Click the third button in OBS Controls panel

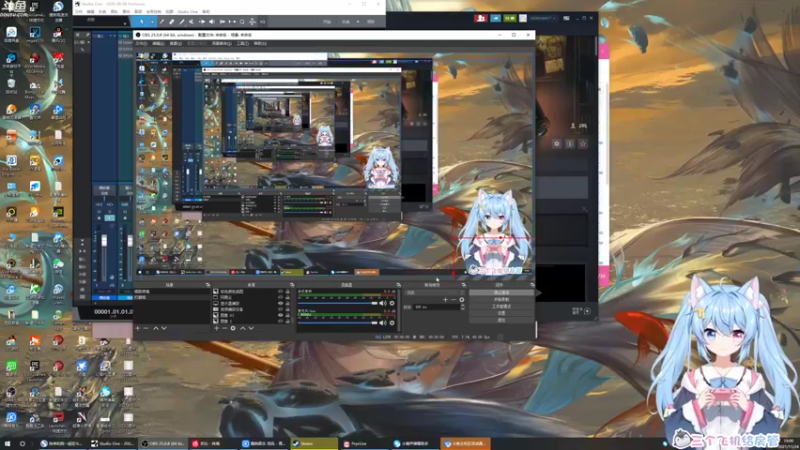tap(501, 307)
